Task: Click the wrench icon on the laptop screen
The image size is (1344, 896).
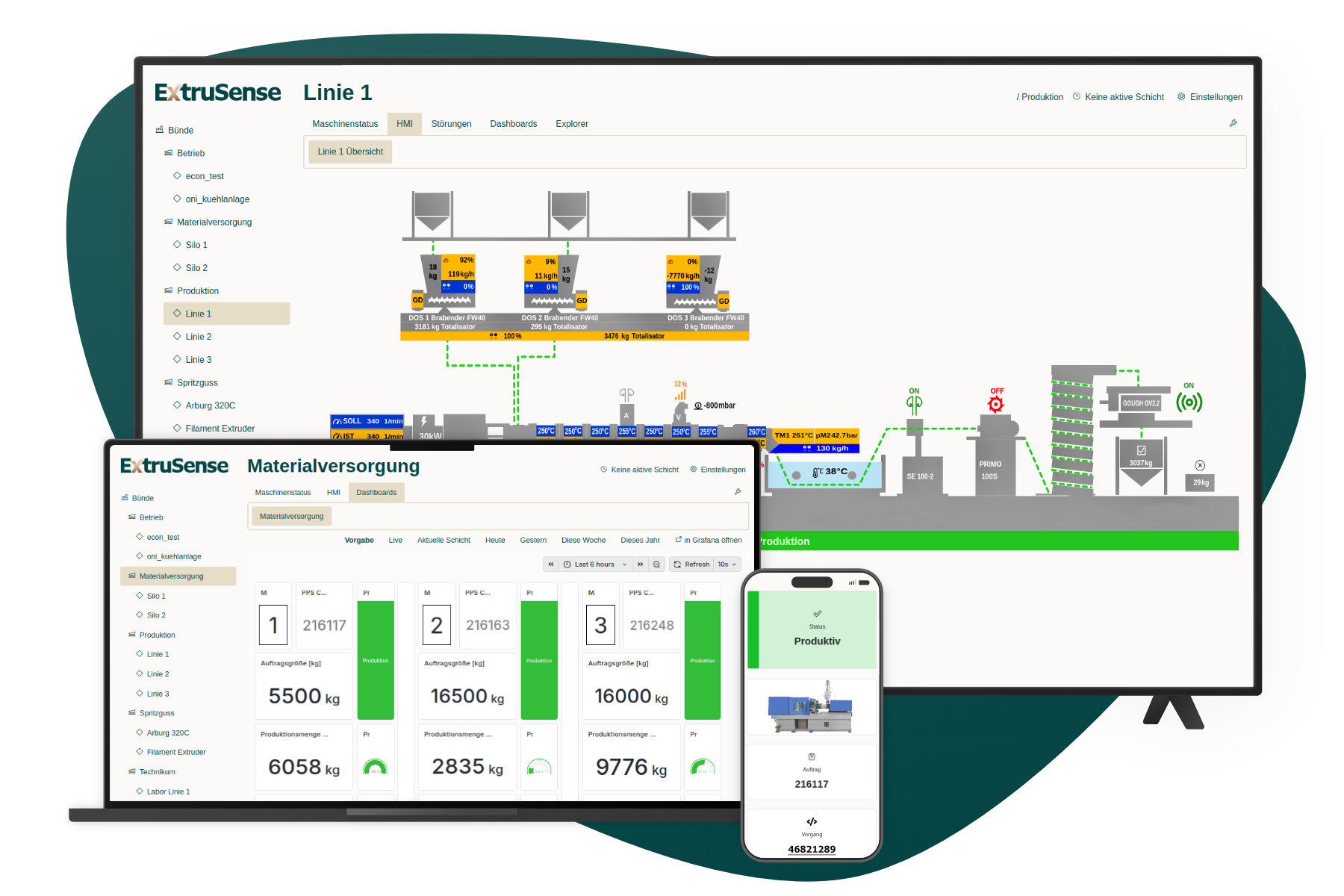Action: [x=738, y=492]
